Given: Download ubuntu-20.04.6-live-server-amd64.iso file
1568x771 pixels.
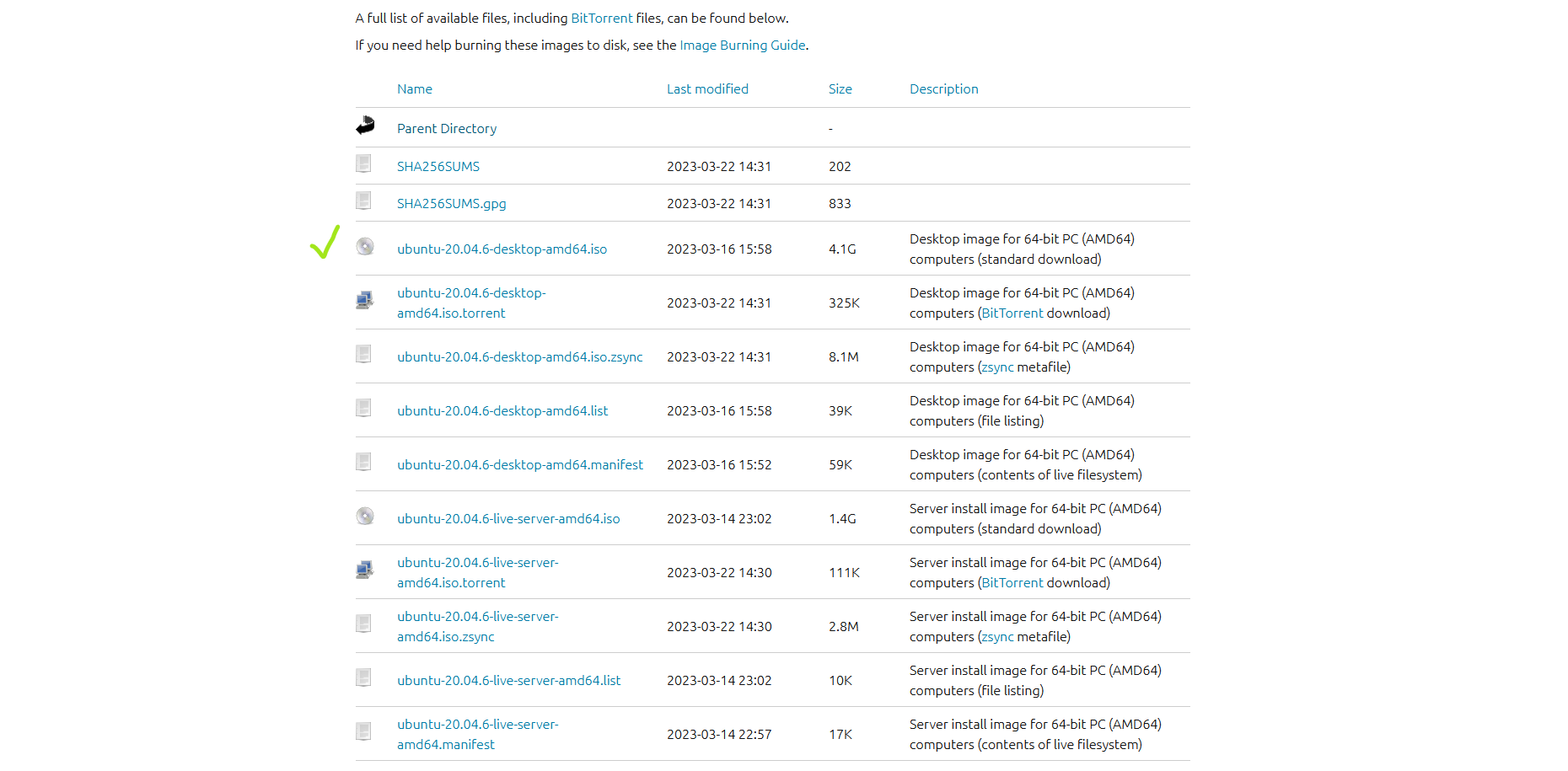Looking at the screenshot, I should pyautogui.click(x=508, y=519).
